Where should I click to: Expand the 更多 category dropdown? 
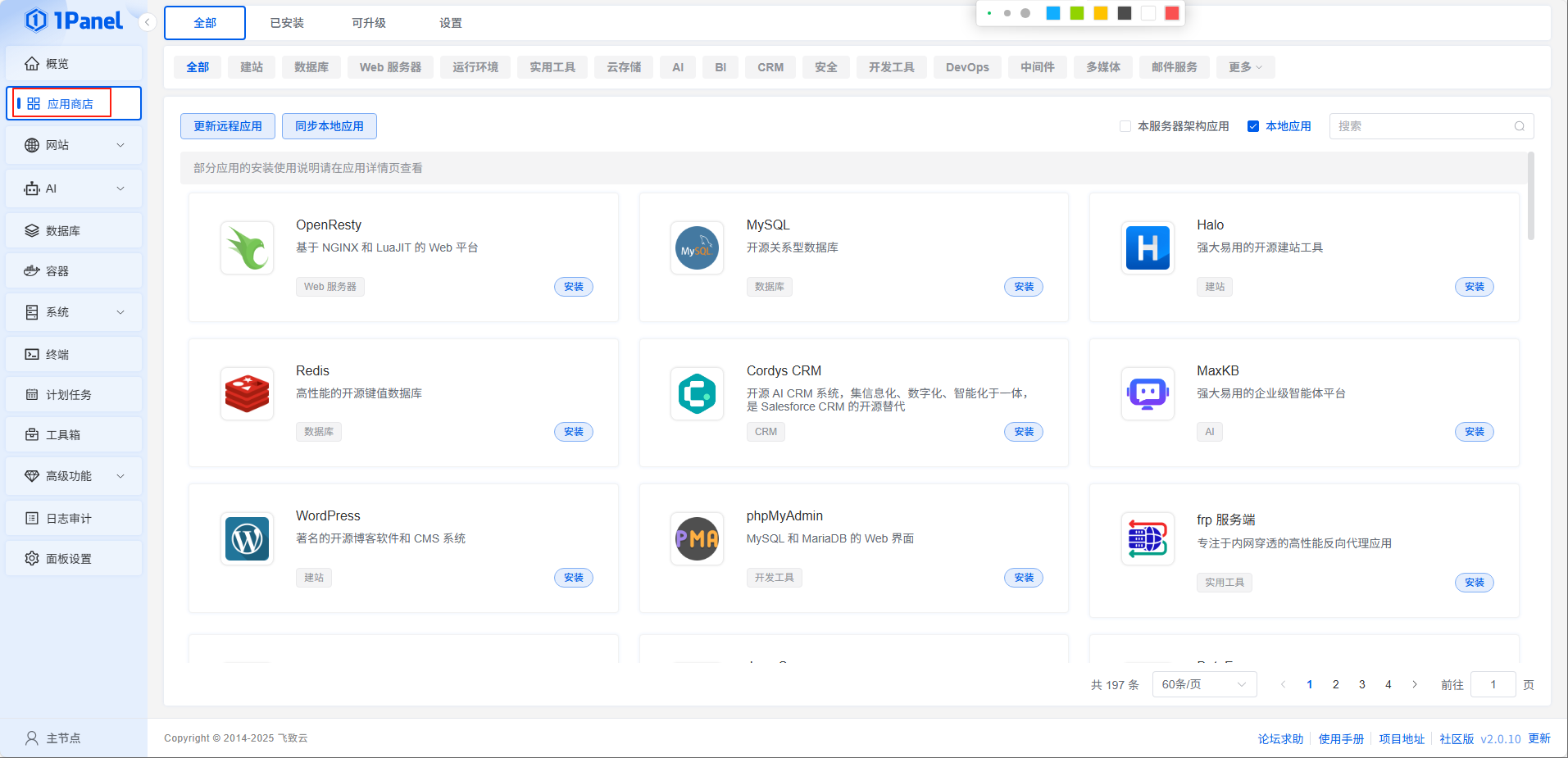coord(1245,67)
